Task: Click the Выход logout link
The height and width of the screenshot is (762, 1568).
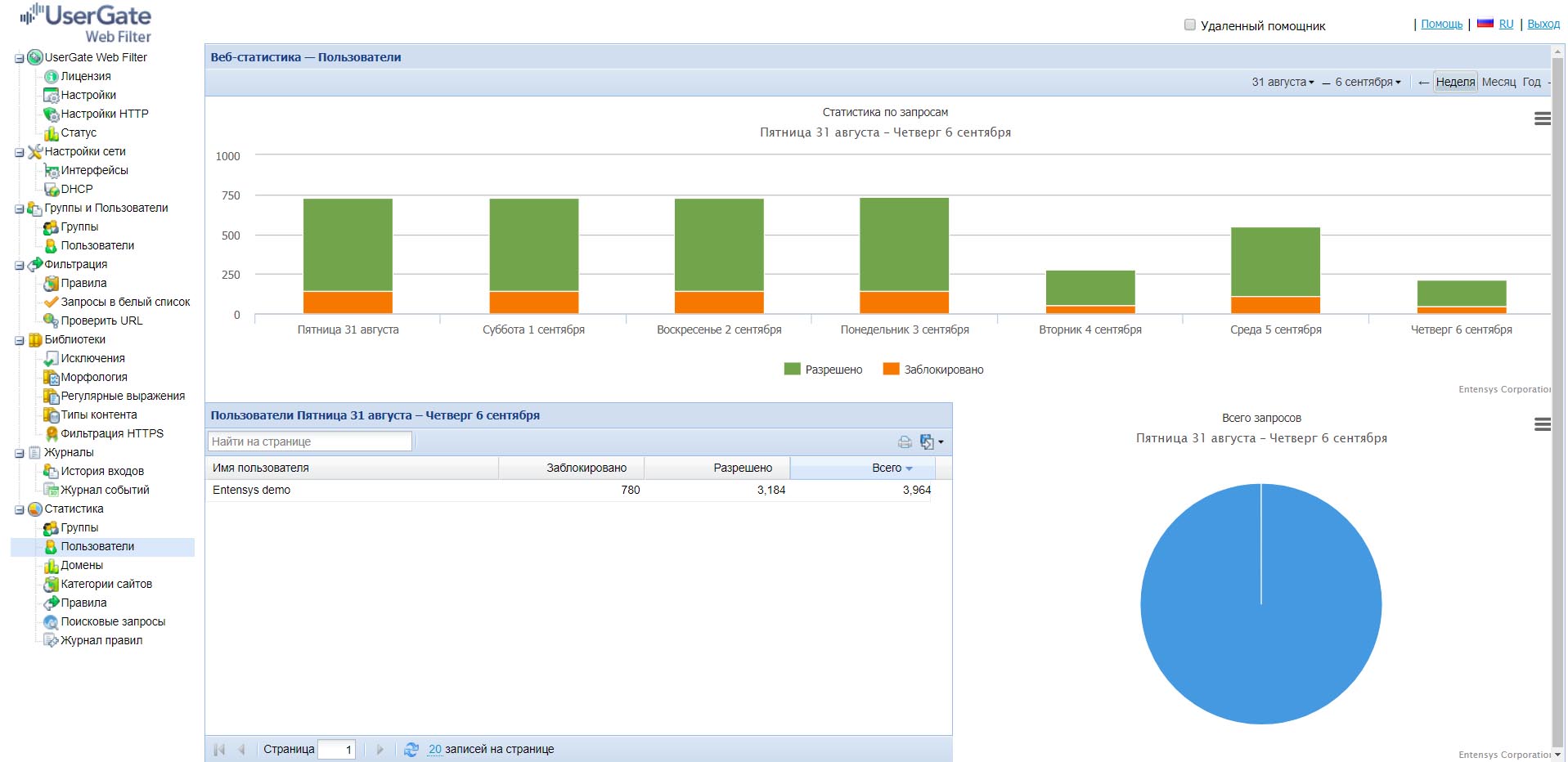Action: coord(1543,25)
